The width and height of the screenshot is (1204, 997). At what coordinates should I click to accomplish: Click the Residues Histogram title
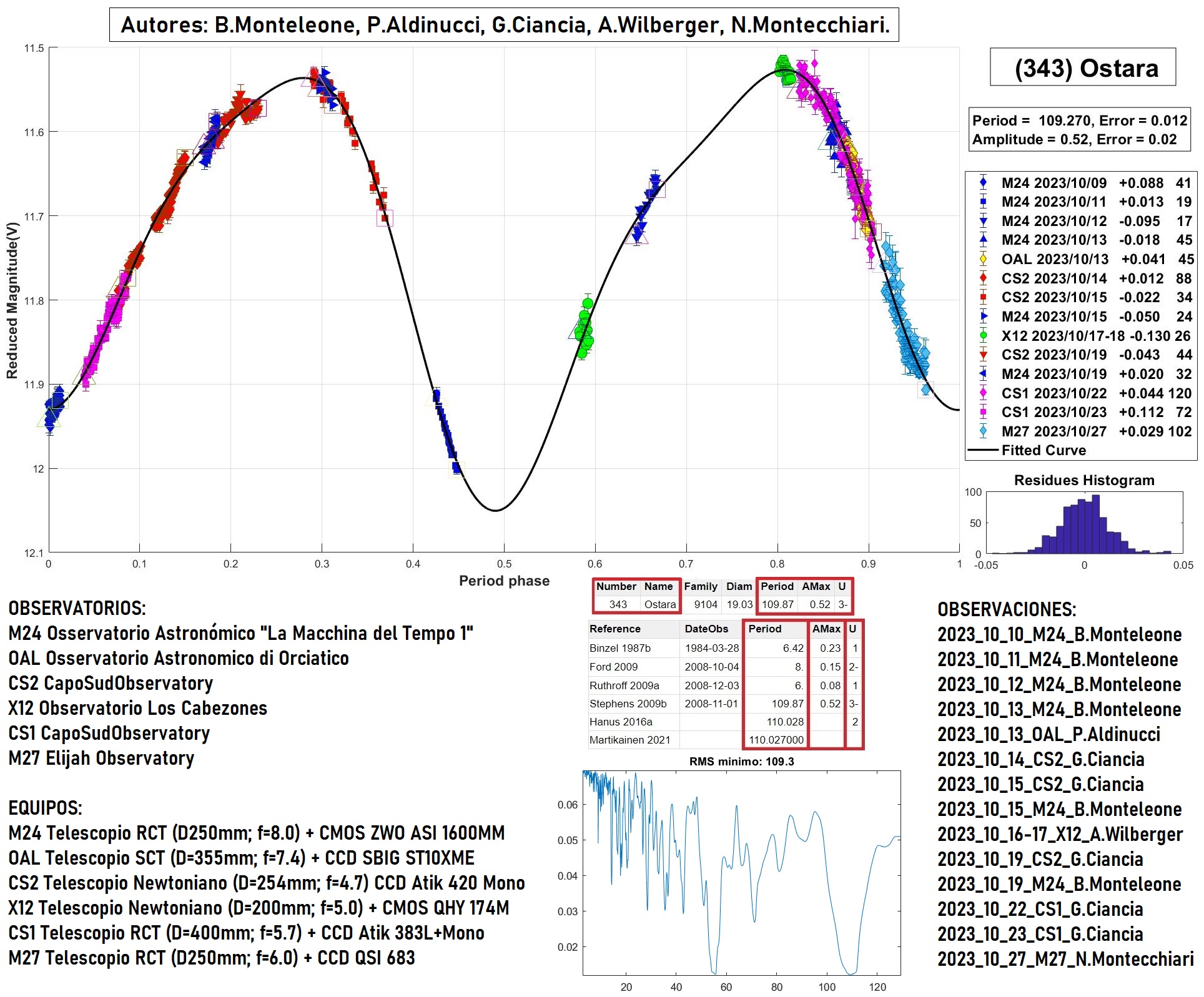click(1084, 480)
